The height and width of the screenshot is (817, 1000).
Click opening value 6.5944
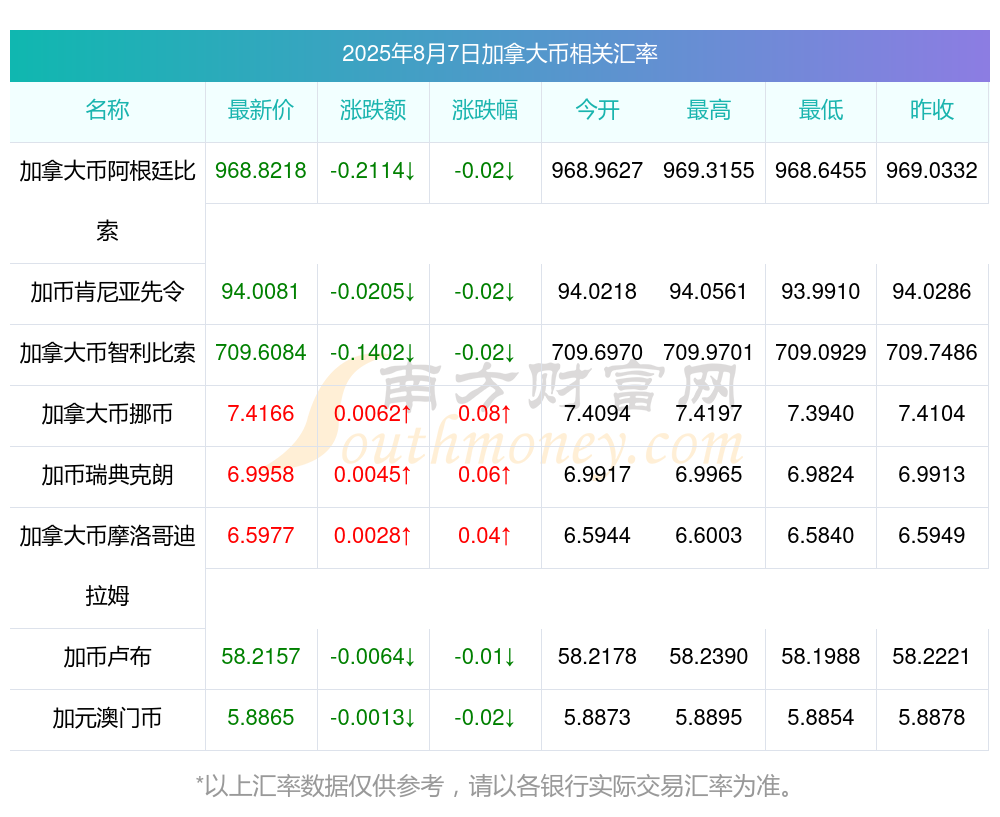597,535
